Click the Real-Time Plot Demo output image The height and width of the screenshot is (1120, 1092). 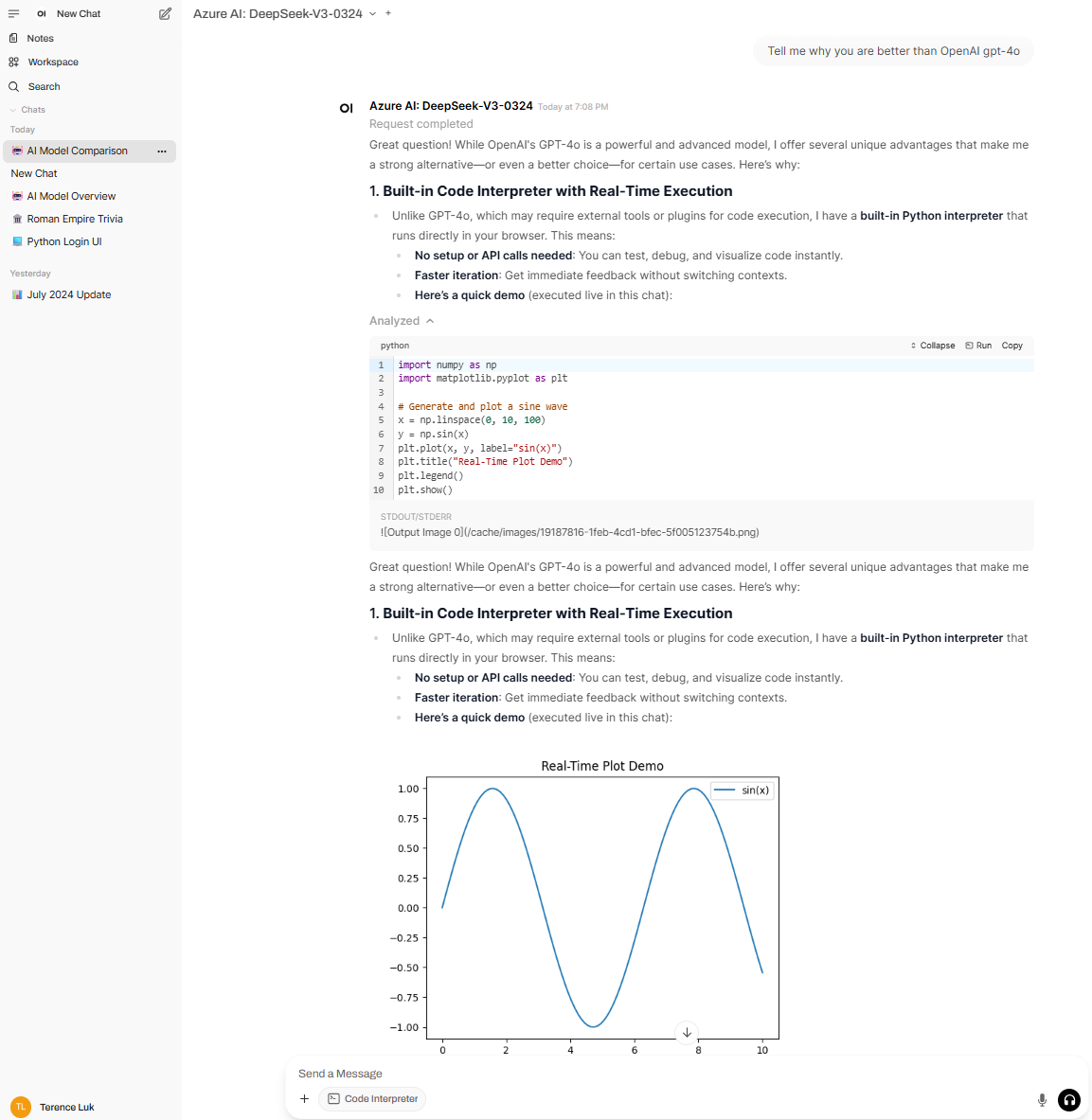(583, 906)
